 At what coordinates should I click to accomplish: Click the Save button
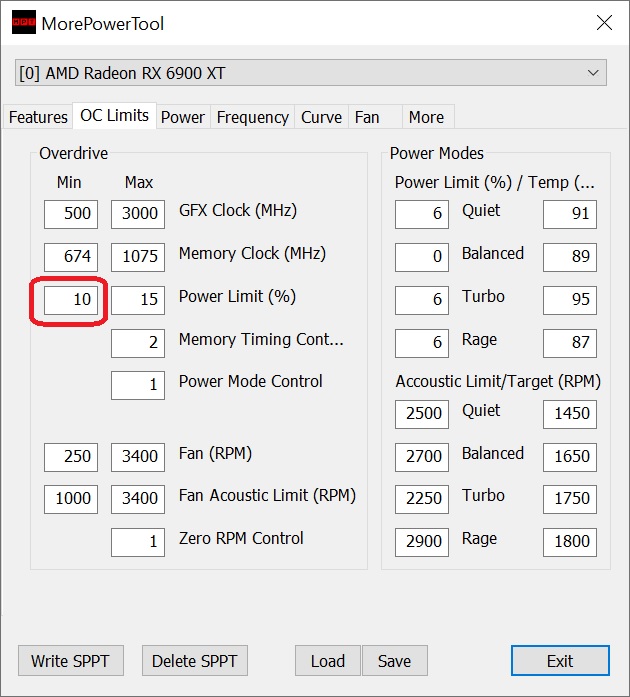[395, 661]
